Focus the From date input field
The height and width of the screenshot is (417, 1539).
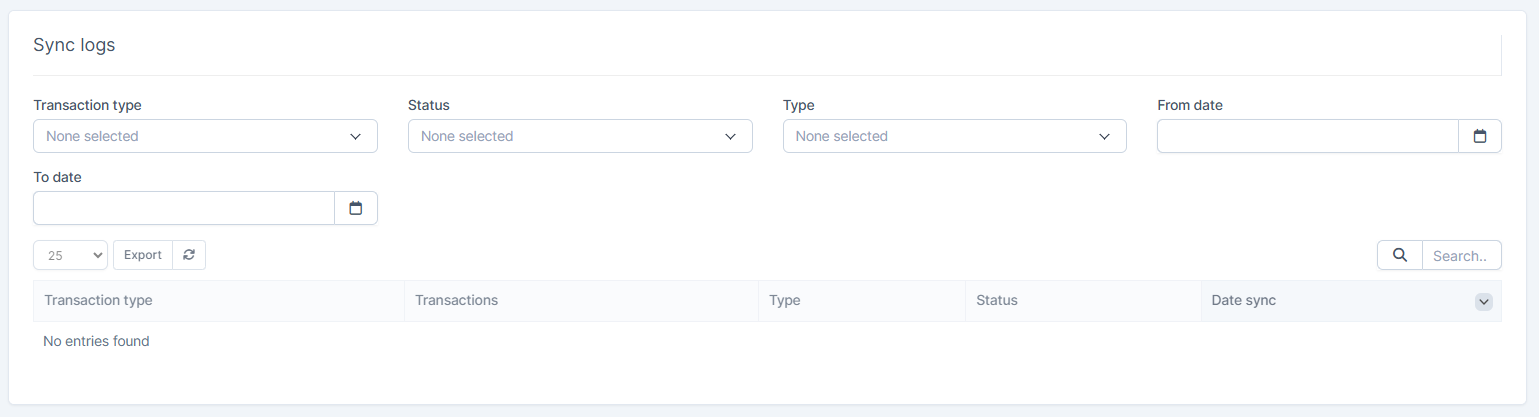1307,136
